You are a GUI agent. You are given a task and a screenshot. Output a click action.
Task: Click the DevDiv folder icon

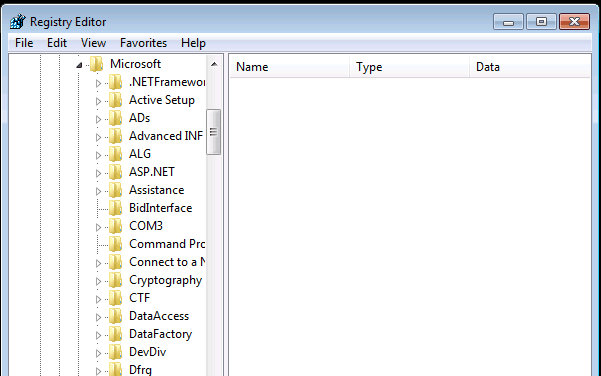click(115, 352)
